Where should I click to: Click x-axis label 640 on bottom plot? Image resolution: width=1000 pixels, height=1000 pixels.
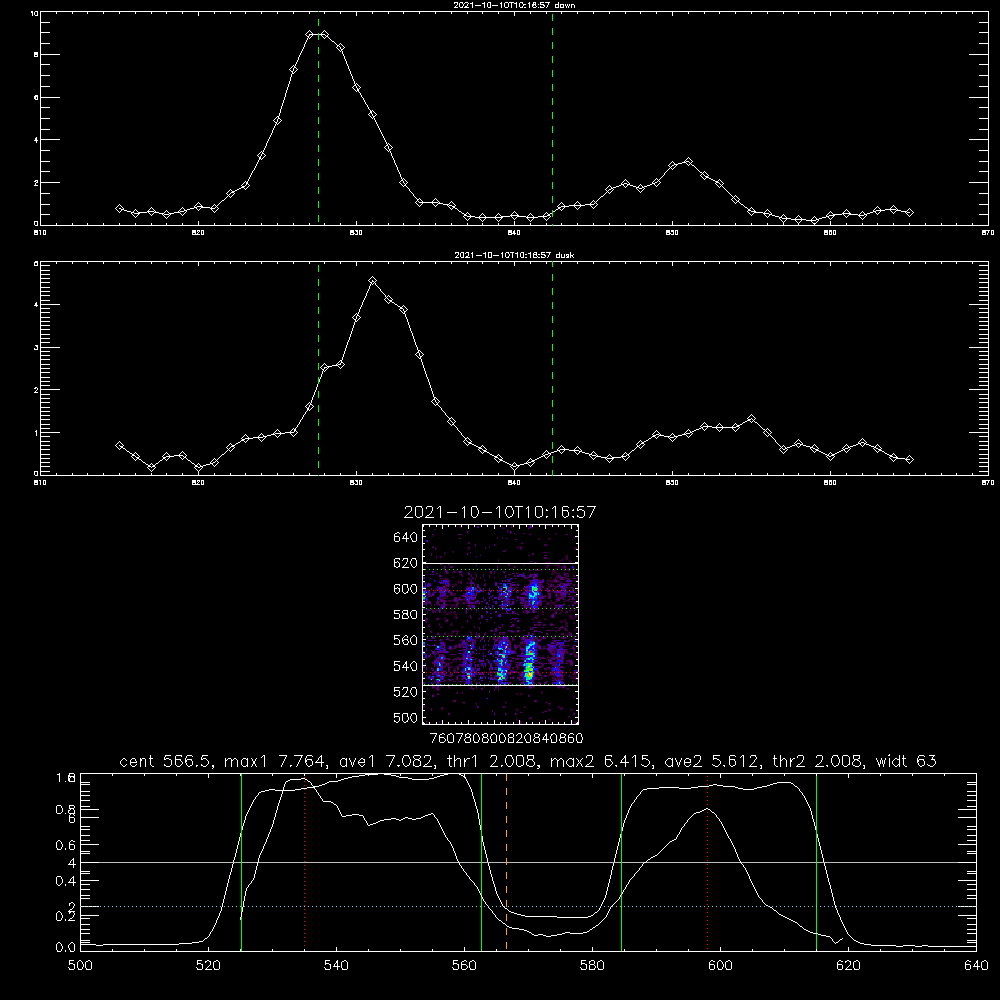tap(976, 966)
